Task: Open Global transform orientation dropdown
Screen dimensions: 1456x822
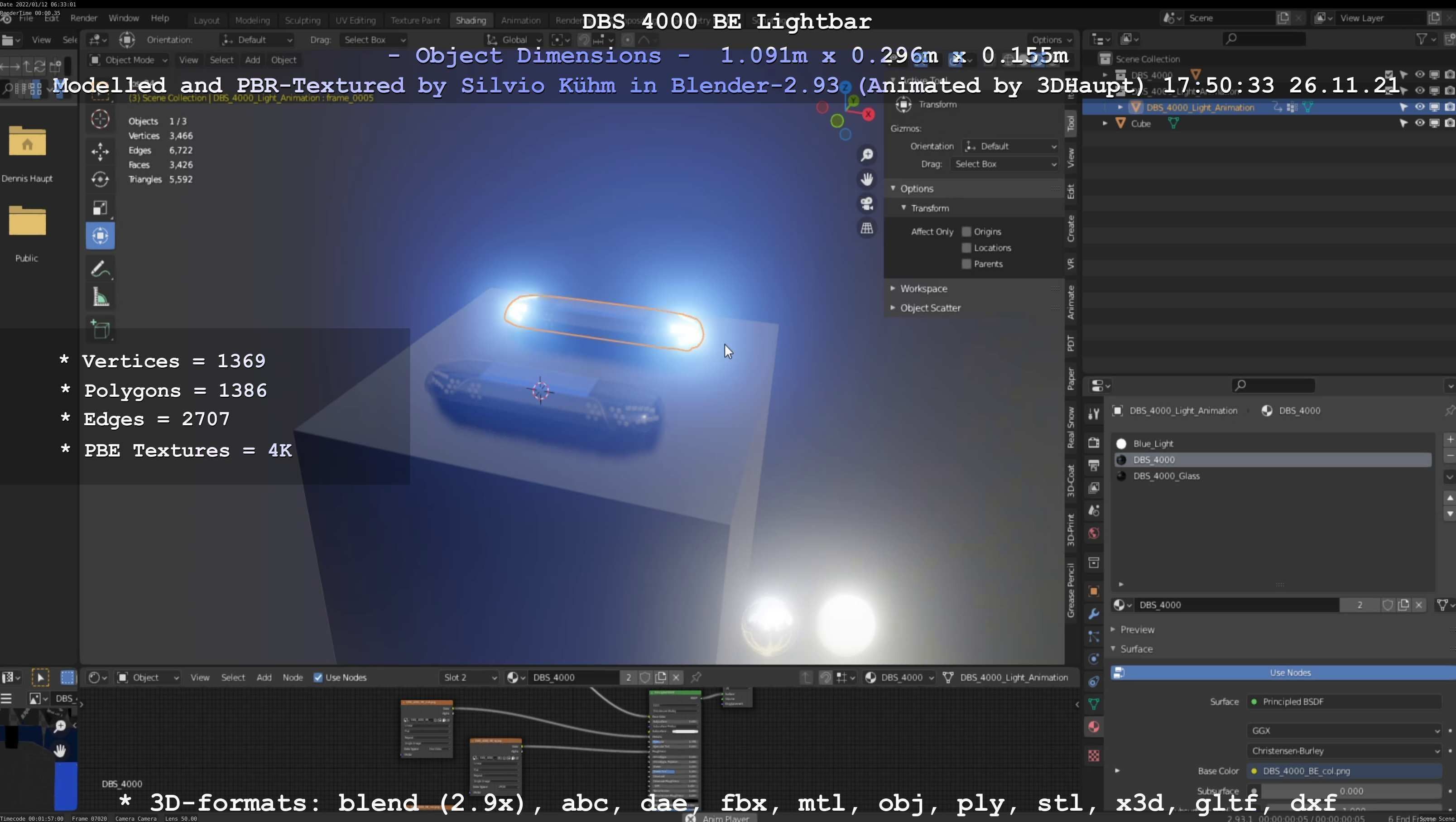Action: (x=514, y=39)
